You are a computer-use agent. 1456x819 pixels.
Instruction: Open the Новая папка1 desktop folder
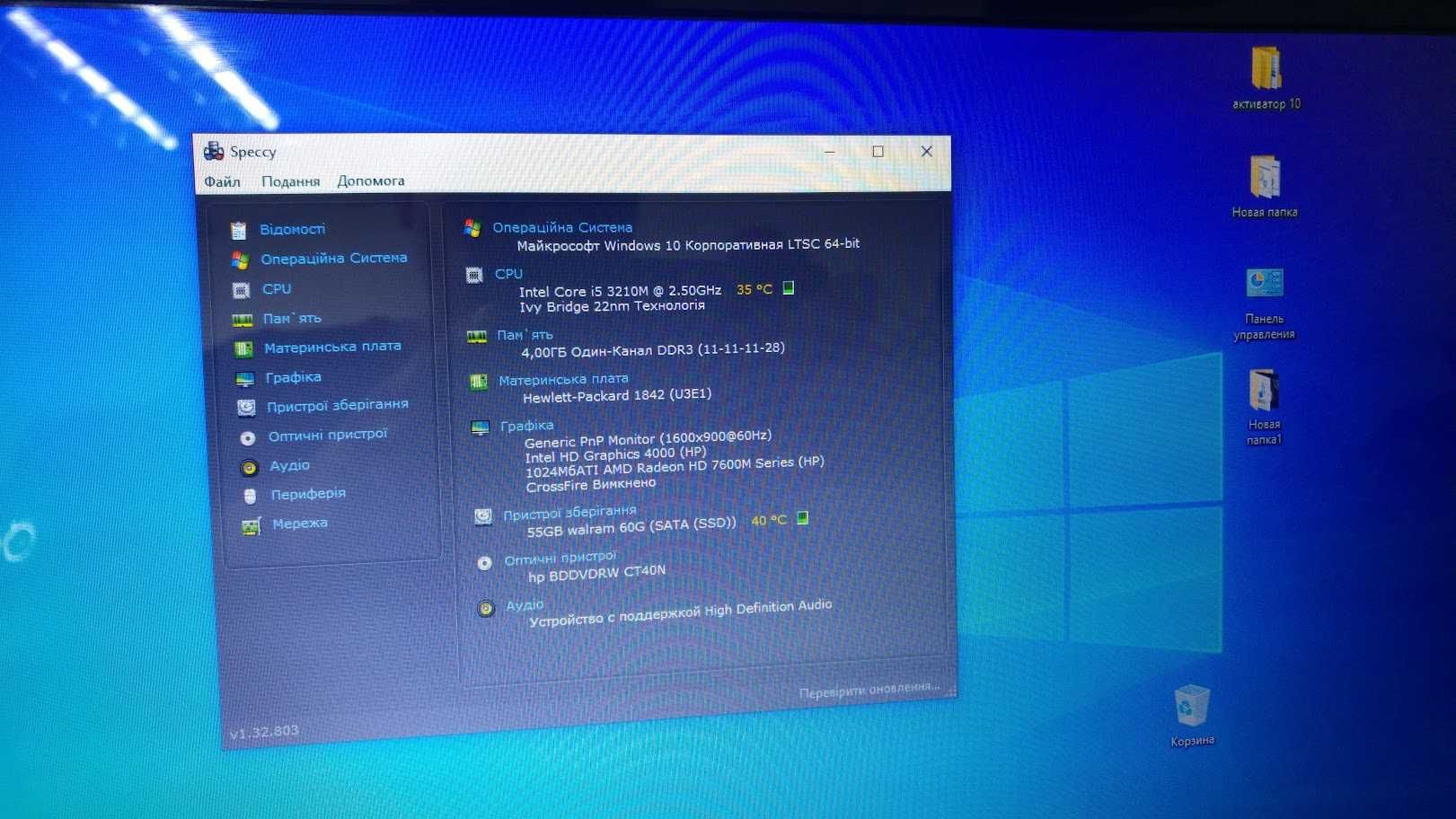[1264, 407]
